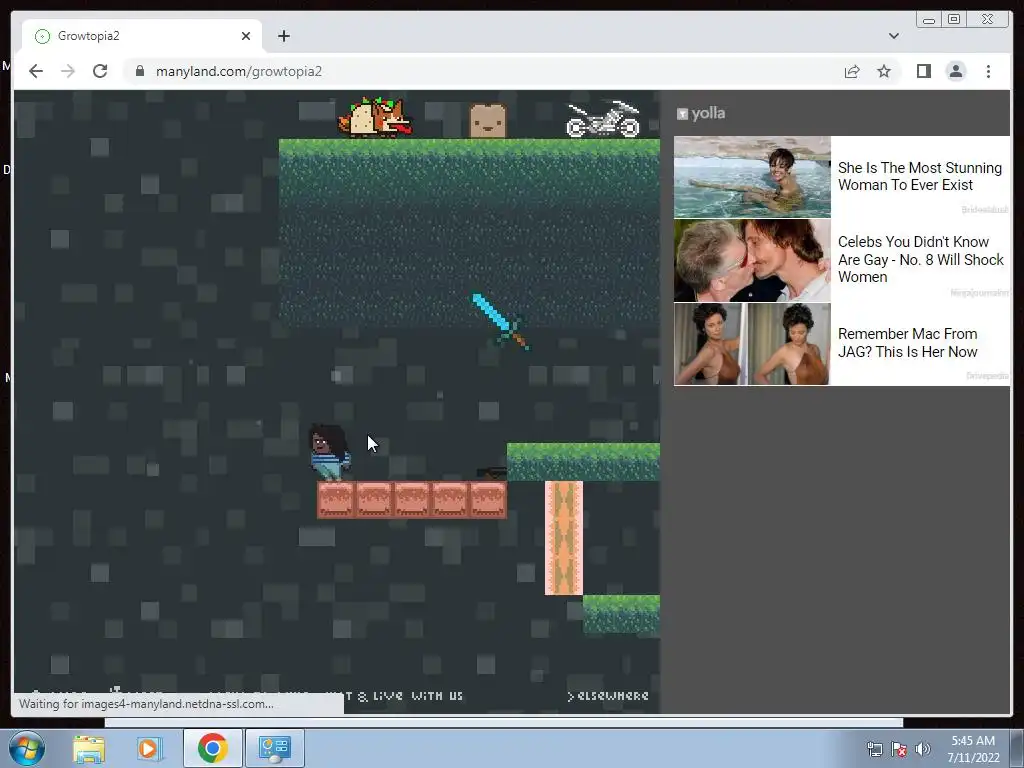This screenshot has width=1024, height=768.
Task: Click the smiling toast block
Action: (488, 120)
